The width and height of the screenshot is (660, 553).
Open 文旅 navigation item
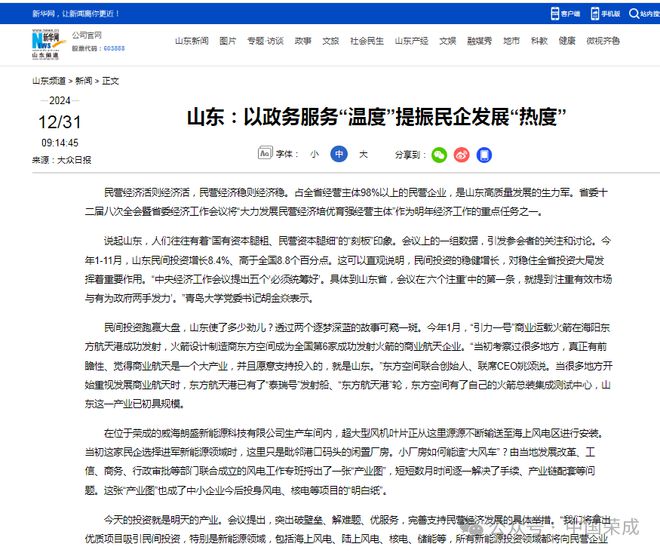tap(330, 41)
